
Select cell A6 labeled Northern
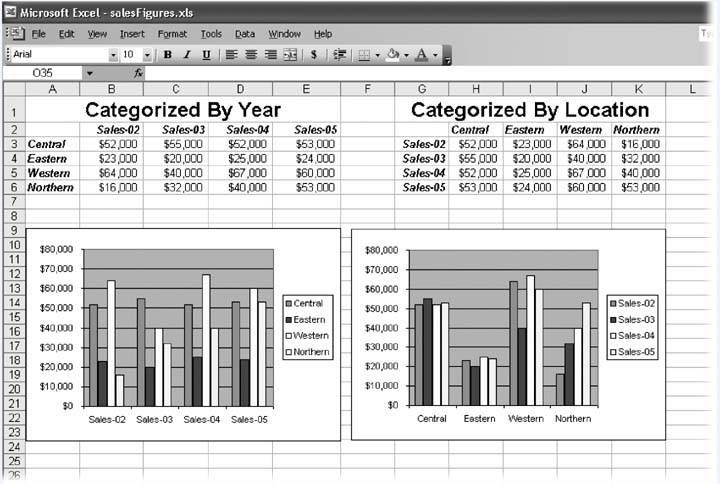coord(52,187)
